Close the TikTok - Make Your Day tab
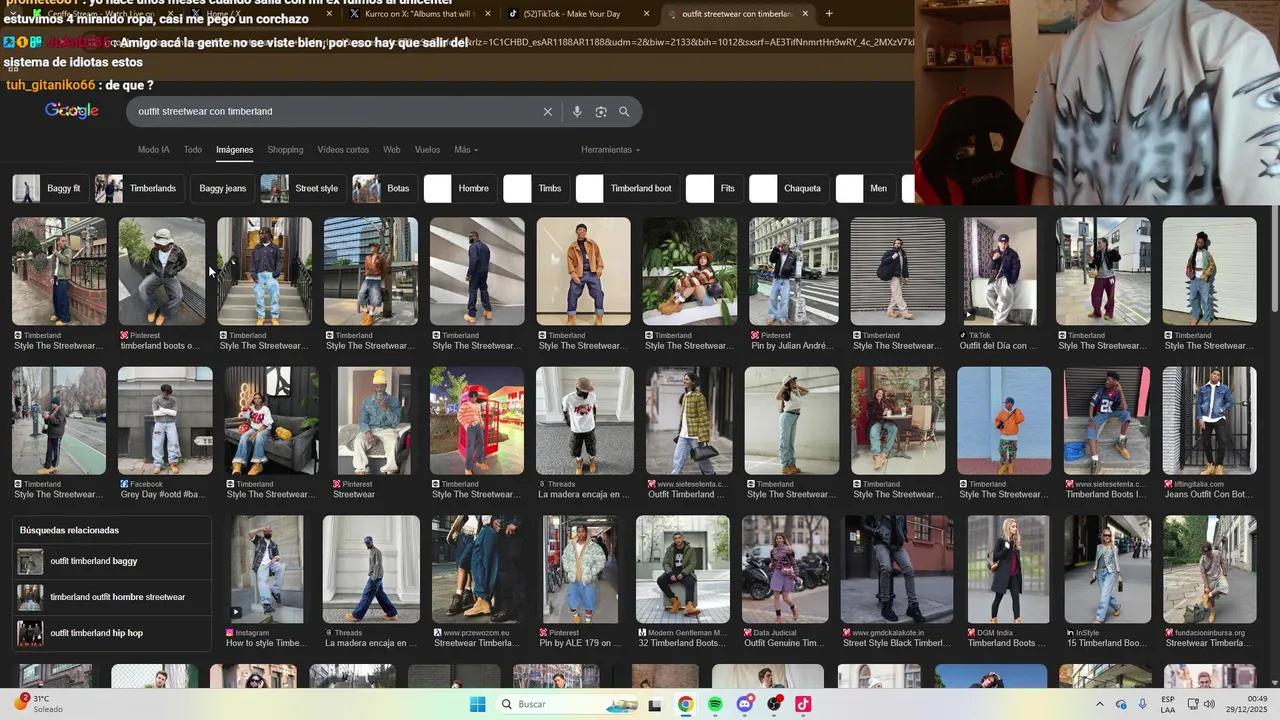 point(646,14)
